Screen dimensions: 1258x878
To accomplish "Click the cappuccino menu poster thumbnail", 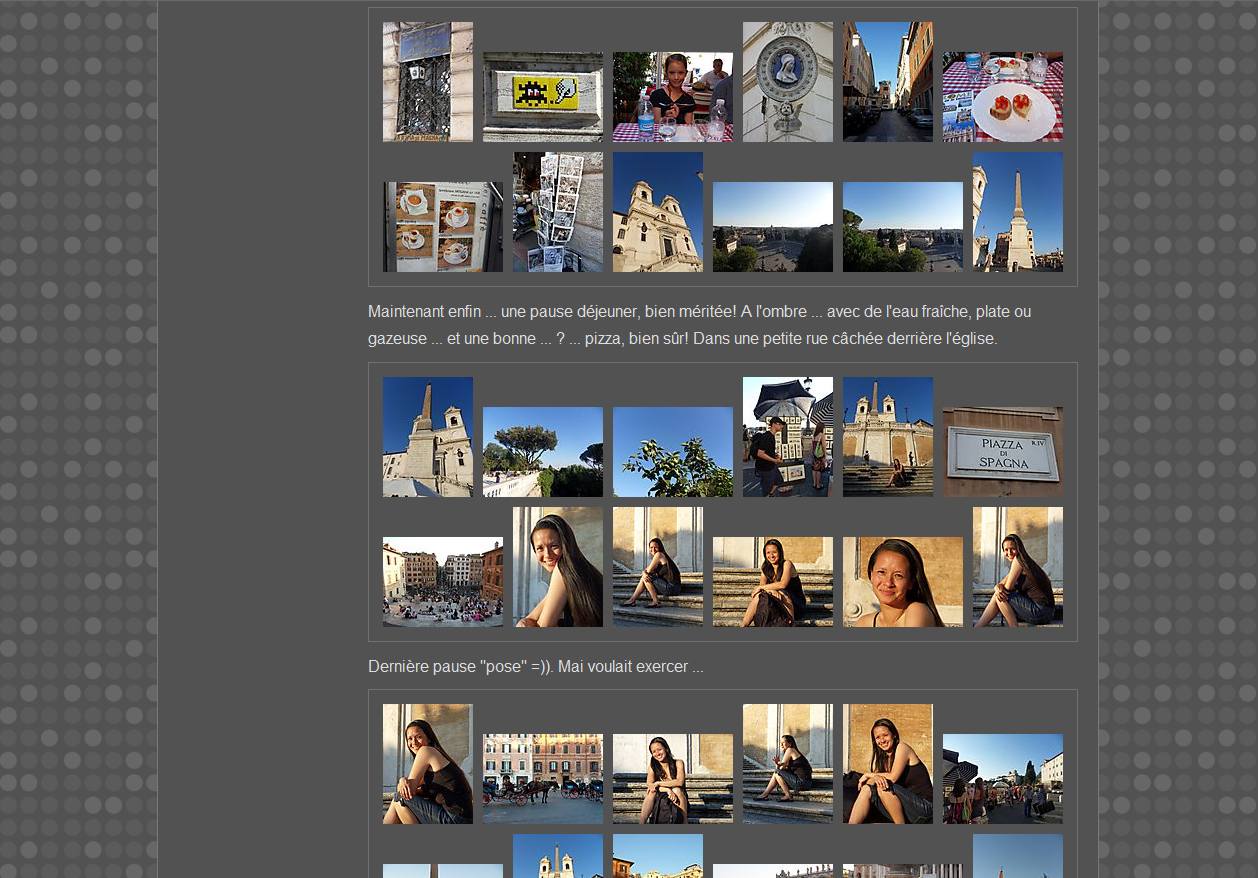I will [x=442, y=227].
